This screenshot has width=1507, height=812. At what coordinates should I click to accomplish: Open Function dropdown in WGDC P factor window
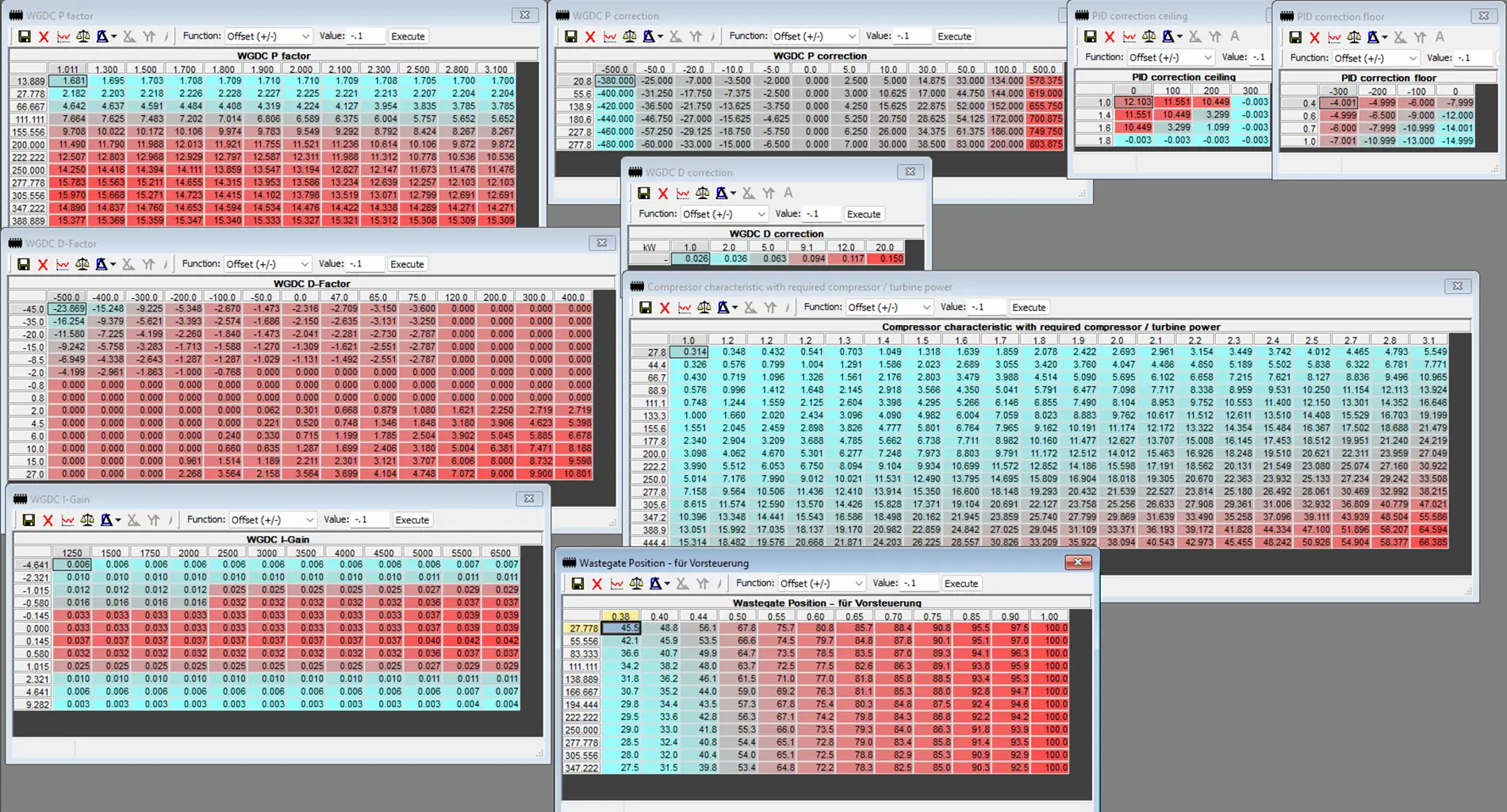pos(268,36)
